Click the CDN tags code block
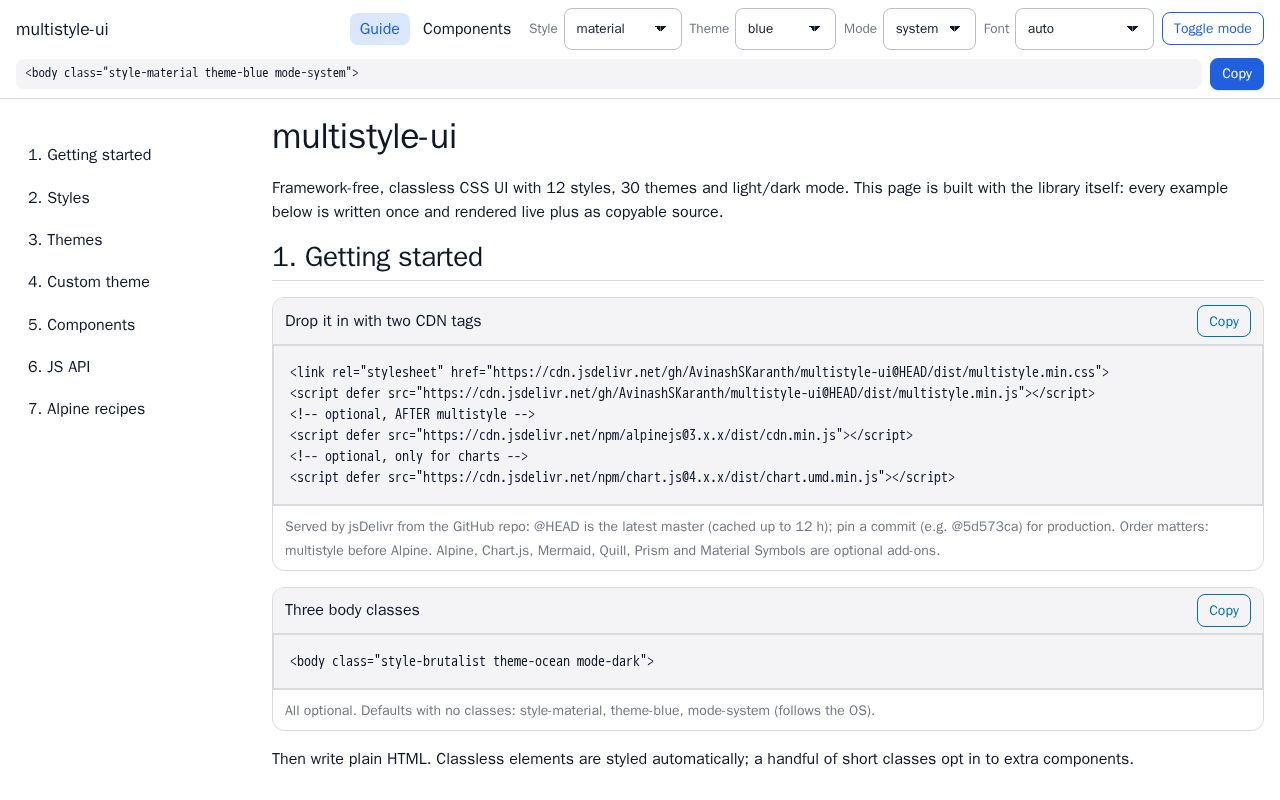The width and height of the screenshot is (1280, 800). pos(768,425)
